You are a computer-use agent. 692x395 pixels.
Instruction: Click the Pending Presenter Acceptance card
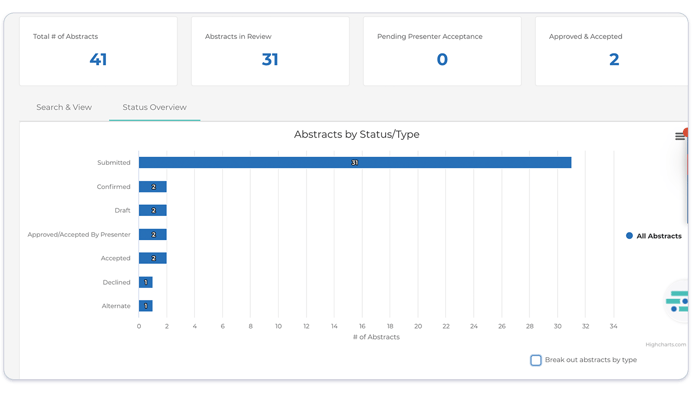(442, 51)
